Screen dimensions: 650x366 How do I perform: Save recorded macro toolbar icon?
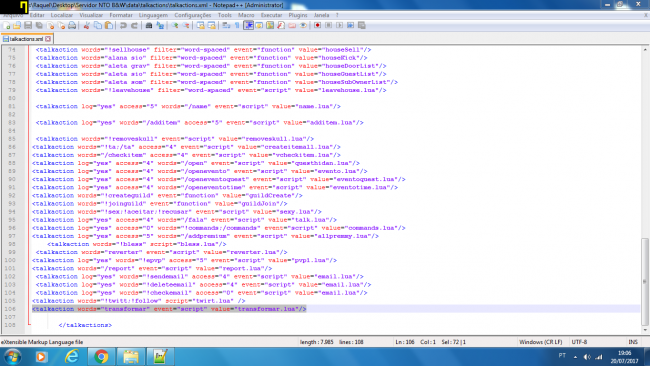coord(361,26)
